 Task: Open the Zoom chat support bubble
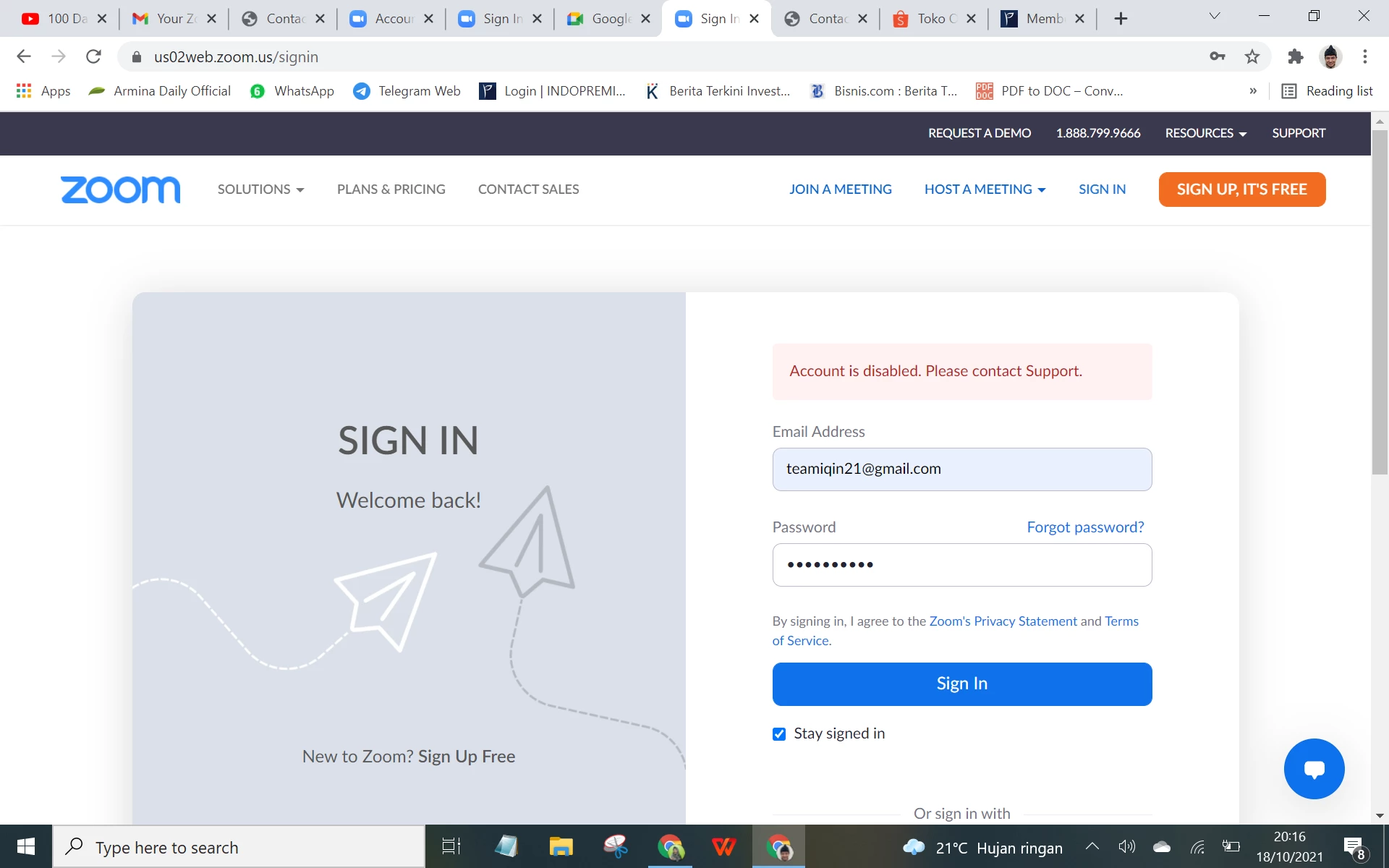click(x=1314, y=769)
